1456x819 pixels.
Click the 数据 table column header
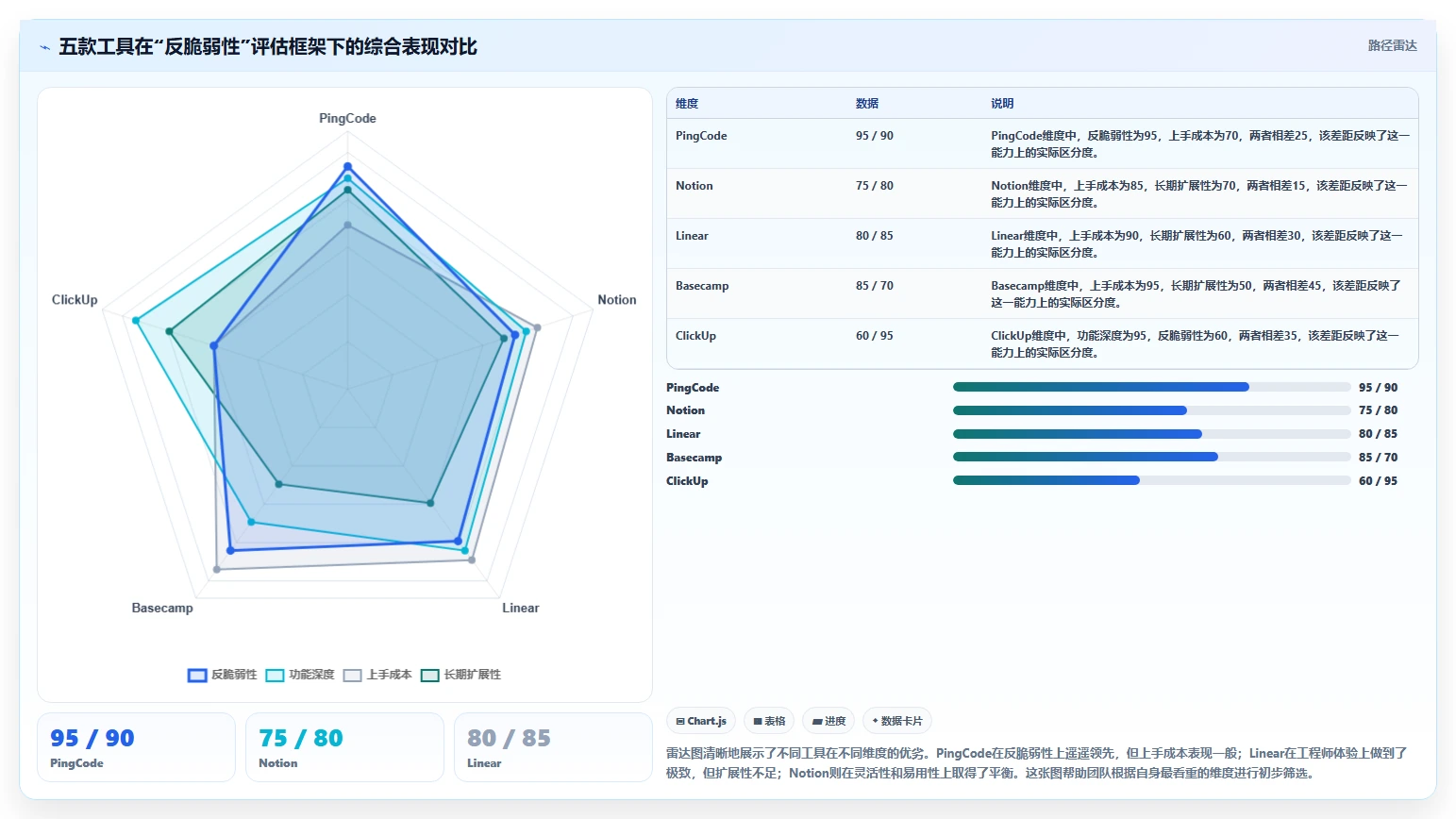(x=867, y=104)
